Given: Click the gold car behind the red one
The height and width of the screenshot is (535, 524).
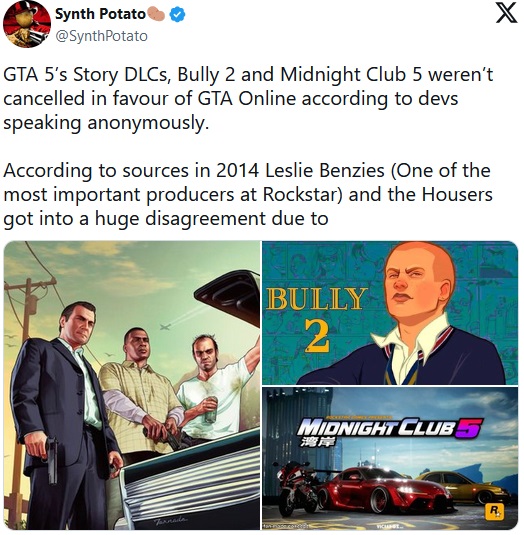Looking at the screenshot, I should pyautogui.click(x=464, y=486).
